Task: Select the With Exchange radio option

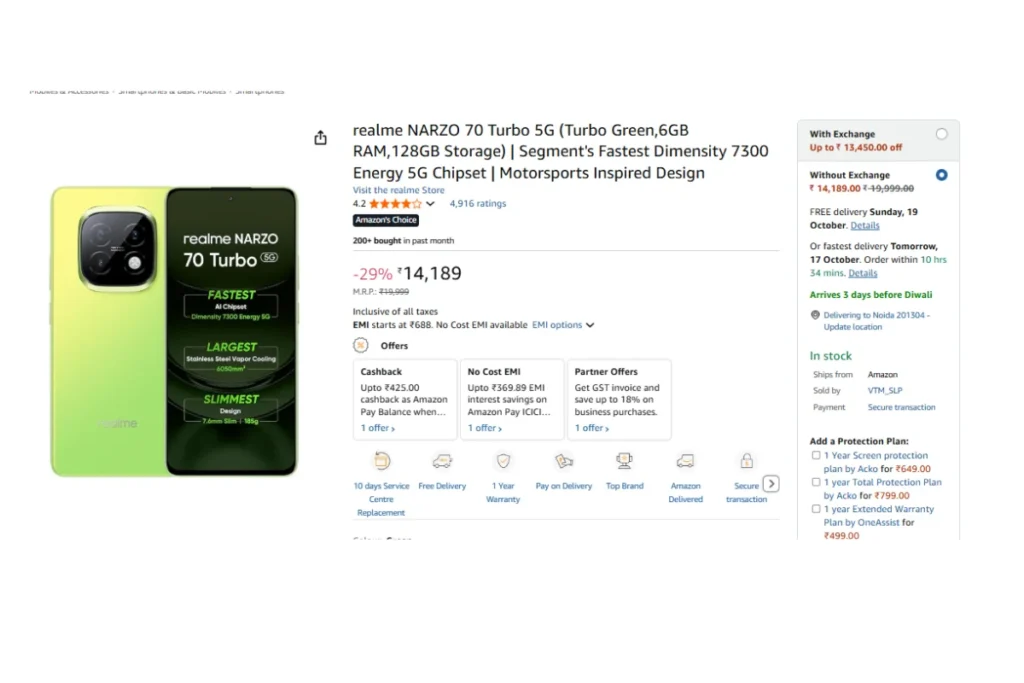Action: click(941, 134)
